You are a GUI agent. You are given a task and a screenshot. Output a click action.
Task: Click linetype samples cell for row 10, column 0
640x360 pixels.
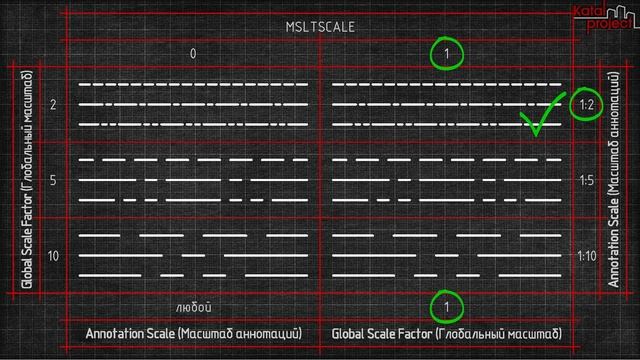pyautogui.click(x=193, y=256)
